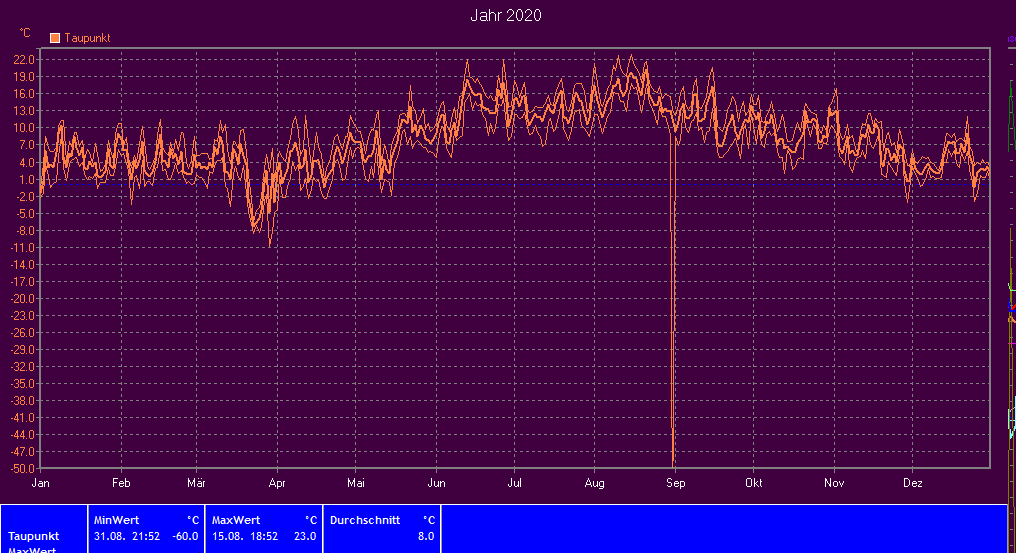Click the Taupunkt legend label
Screen dimensions: 1016x553
click(87, 38)
